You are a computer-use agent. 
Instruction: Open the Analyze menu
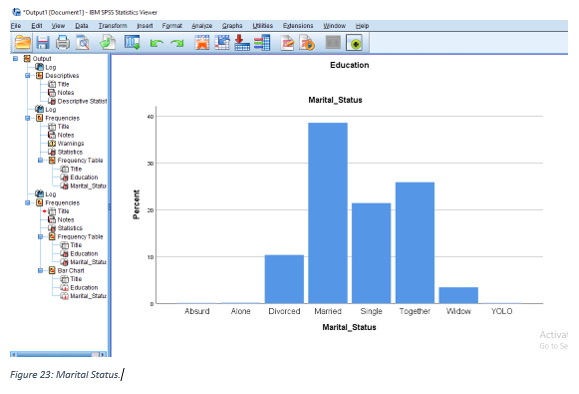202,25
